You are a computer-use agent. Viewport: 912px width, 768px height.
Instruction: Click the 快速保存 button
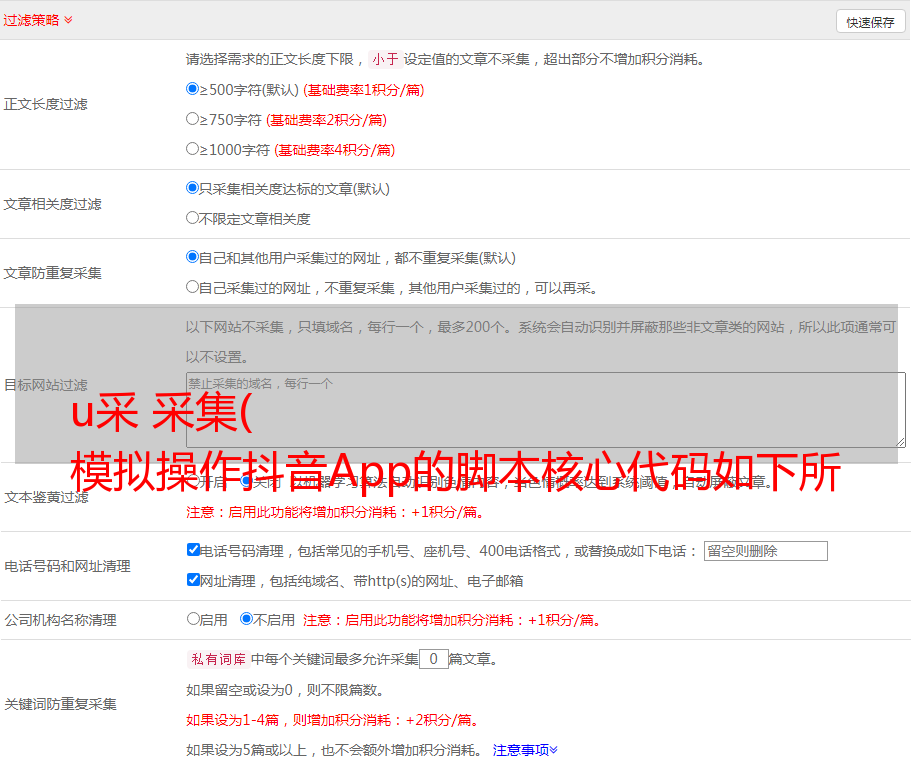tap(870, 22)
